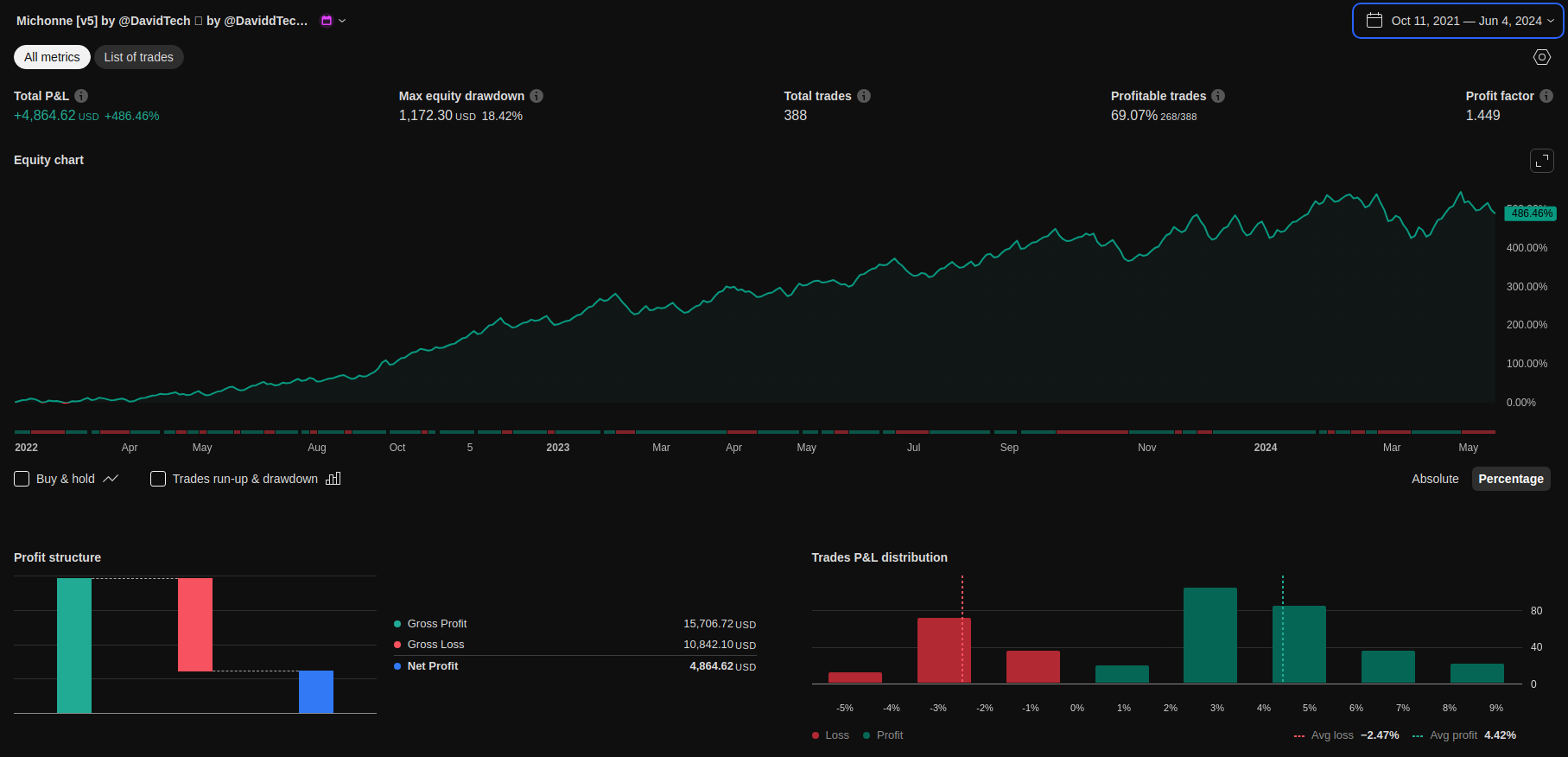Click the info icon next to Total P&L
Viewport: 1568px width, 757px height.
pos(81,96)
